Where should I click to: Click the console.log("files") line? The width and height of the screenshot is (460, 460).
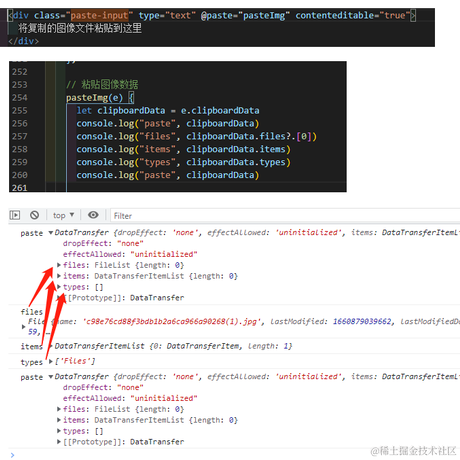197,136
